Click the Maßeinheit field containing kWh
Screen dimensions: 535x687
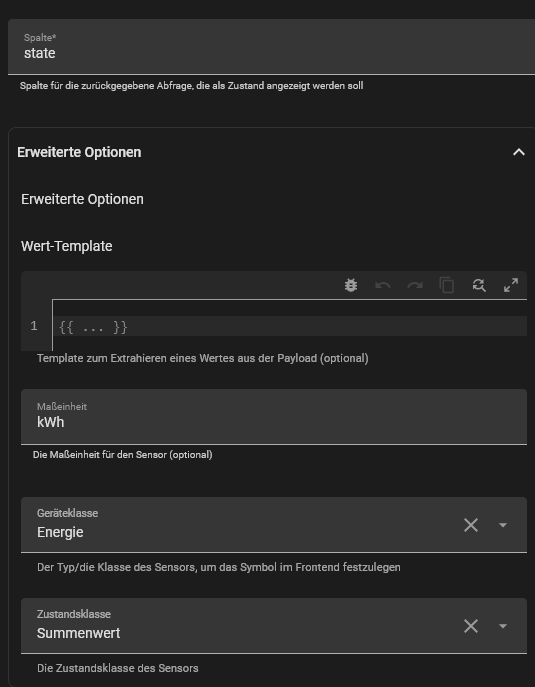pos(274,417)
